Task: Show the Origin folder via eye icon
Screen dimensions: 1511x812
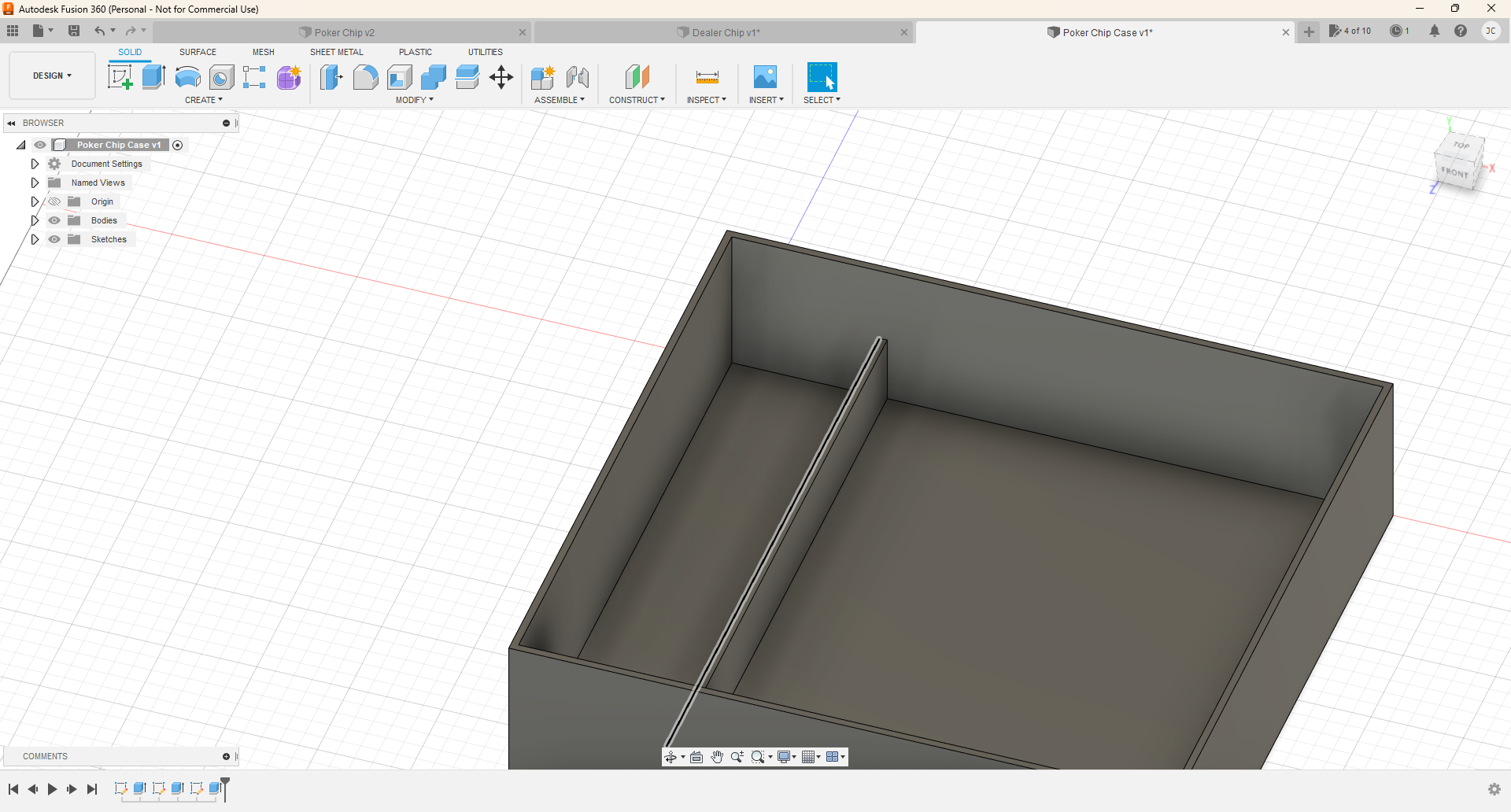Action: [x=54, y=201]
